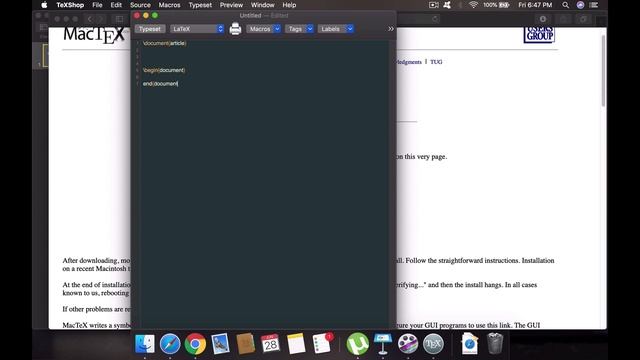Open Safari from the Dock
This screenshot has width=640, height=360.
coord(170,343)
